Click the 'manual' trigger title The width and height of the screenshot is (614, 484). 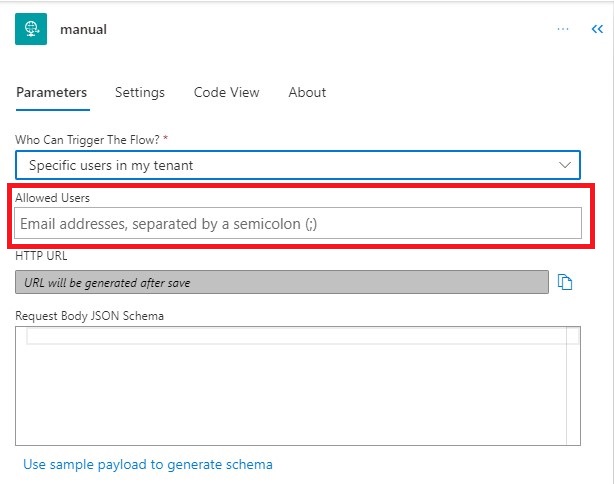click(83, 30)
